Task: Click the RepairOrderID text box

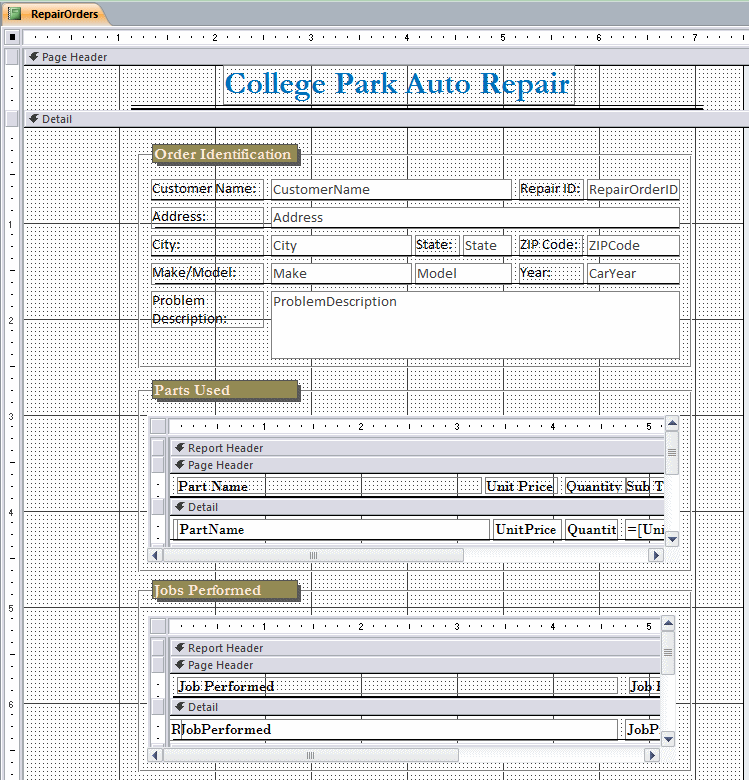Action: [633, 190]
